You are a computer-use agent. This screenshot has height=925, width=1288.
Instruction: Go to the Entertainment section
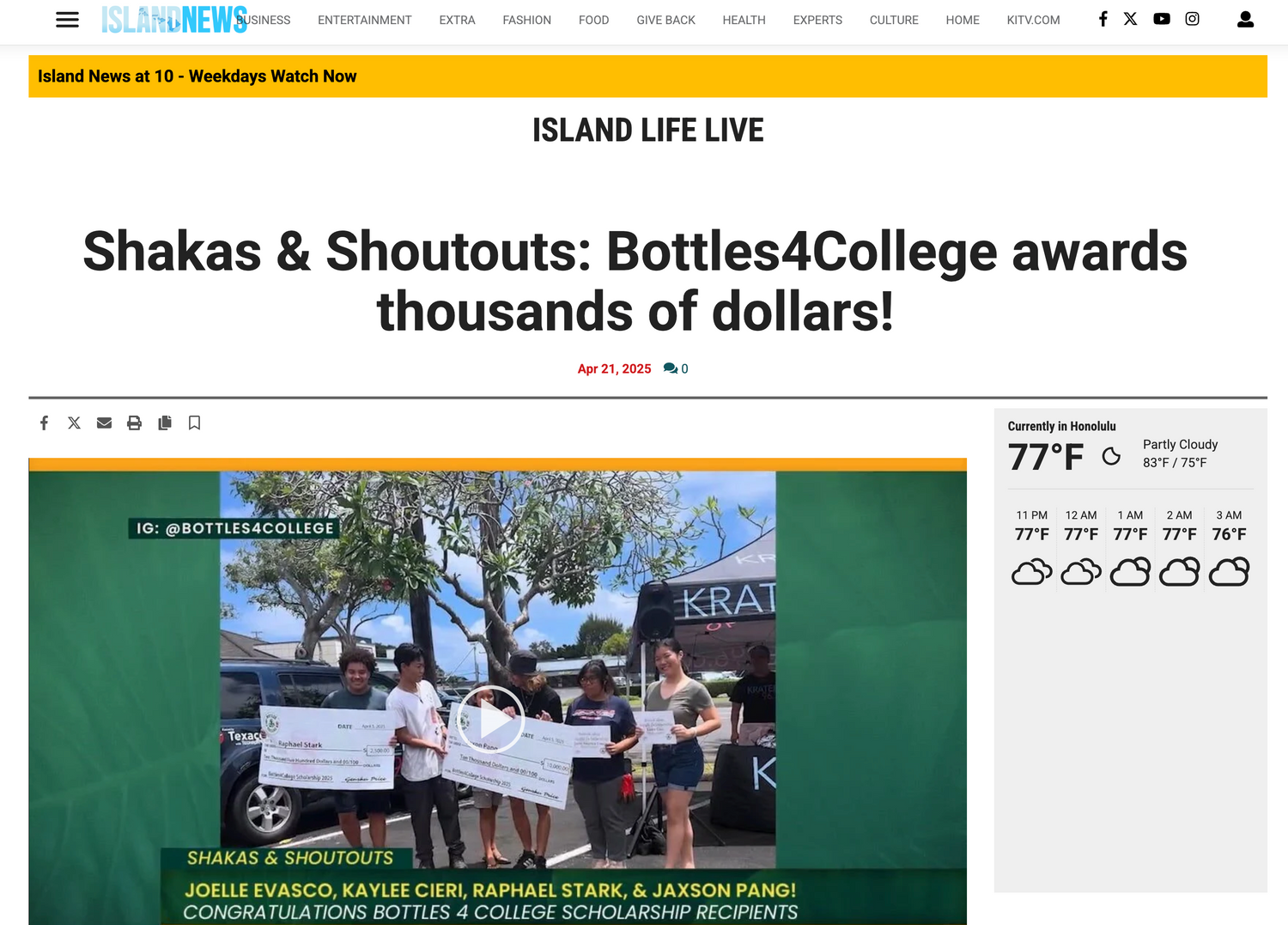(365, 20)
